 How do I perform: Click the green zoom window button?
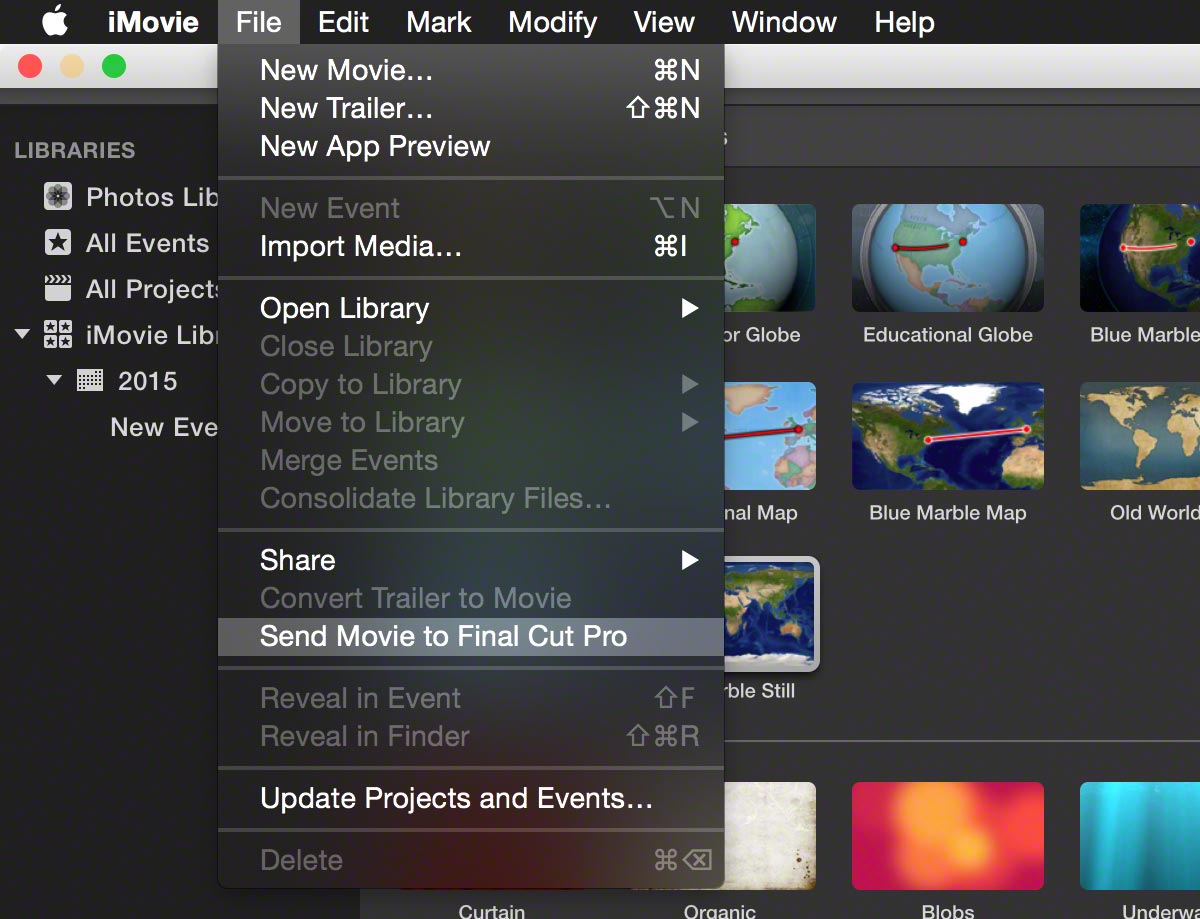tap(114, 67)
